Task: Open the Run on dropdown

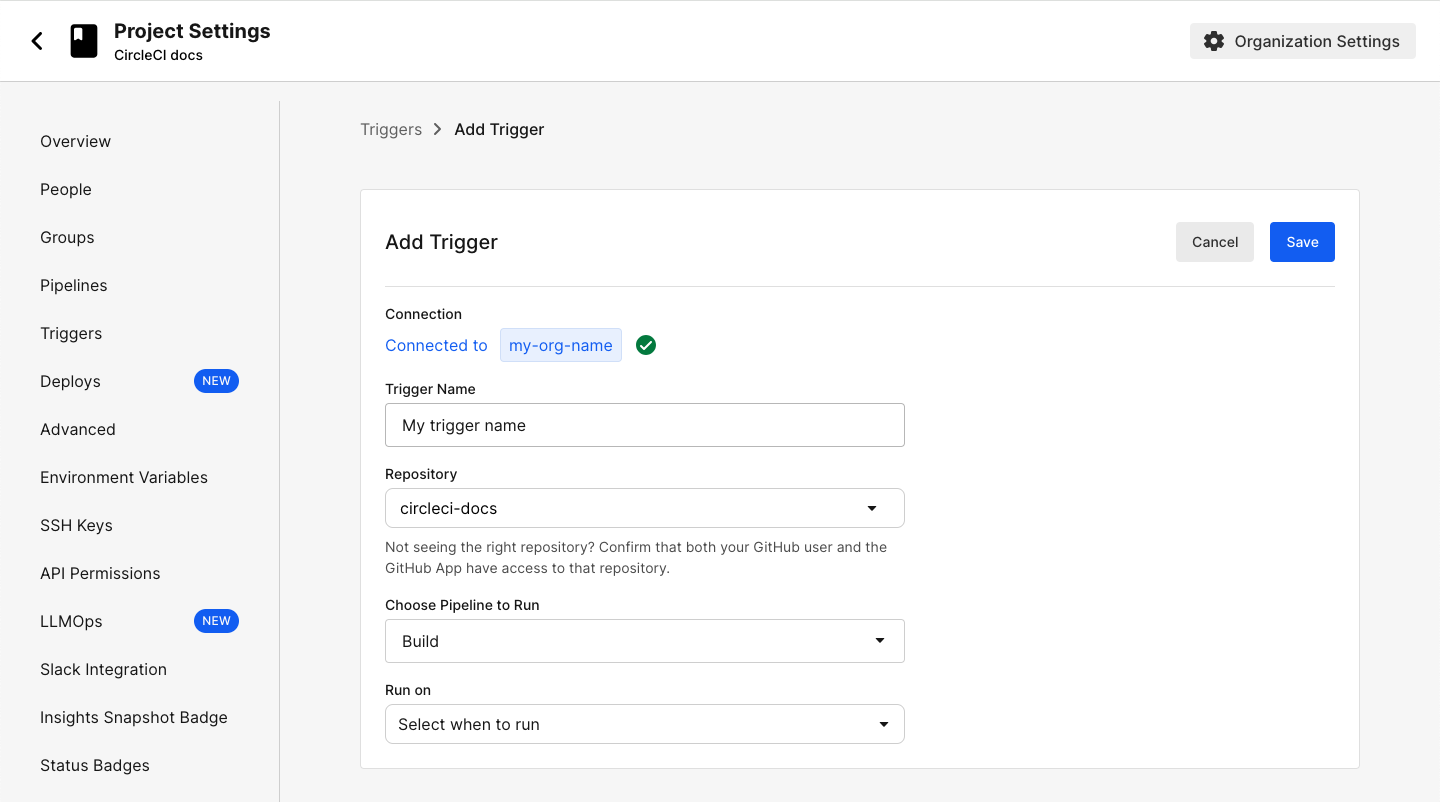Action: [x=645, y=724]
